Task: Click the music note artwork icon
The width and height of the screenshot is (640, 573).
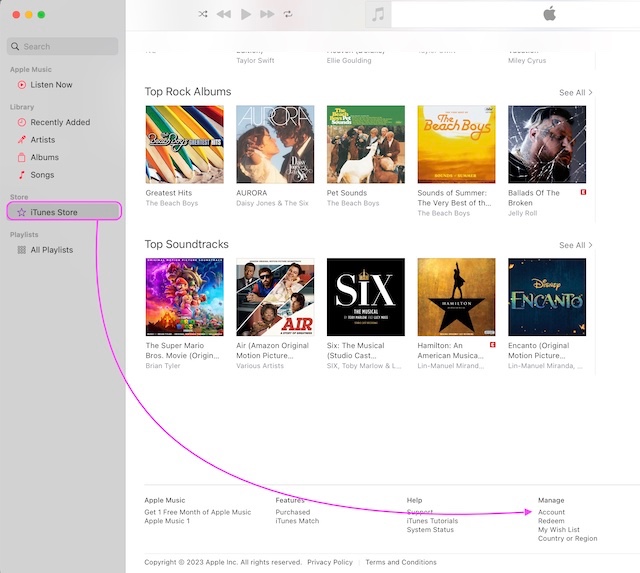Action: click(378, 14)
